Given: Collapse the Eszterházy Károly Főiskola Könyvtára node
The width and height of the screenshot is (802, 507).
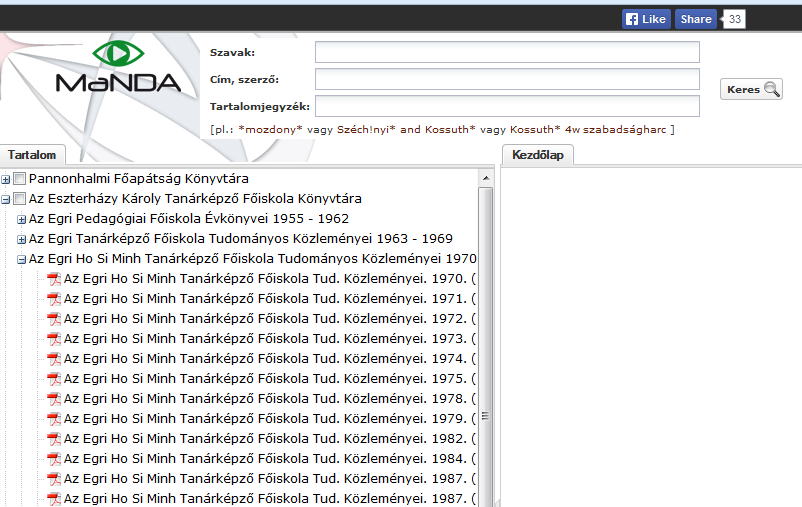Looking at the screenshot, I should 6,200.
